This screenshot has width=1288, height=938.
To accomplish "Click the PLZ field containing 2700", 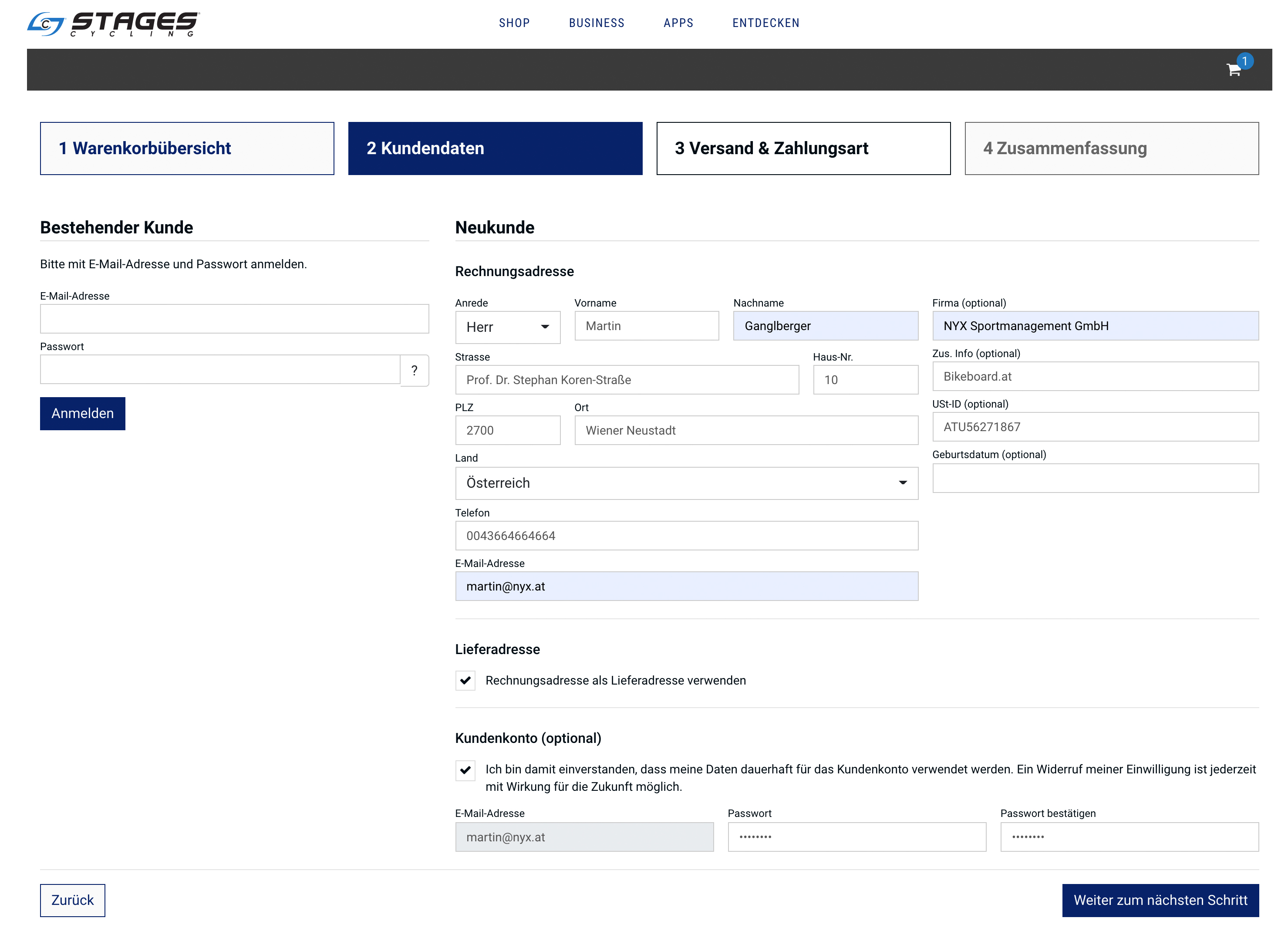I will 508,430.
